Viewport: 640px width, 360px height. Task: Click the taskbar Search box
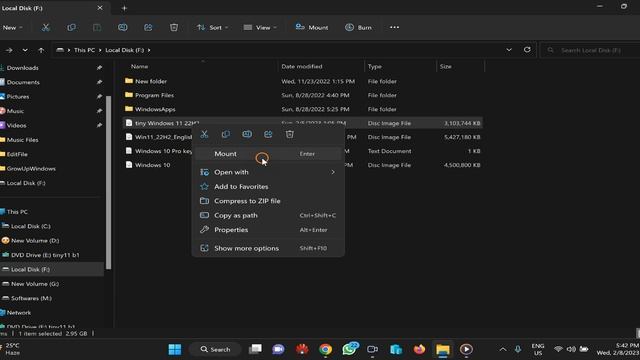216,349
